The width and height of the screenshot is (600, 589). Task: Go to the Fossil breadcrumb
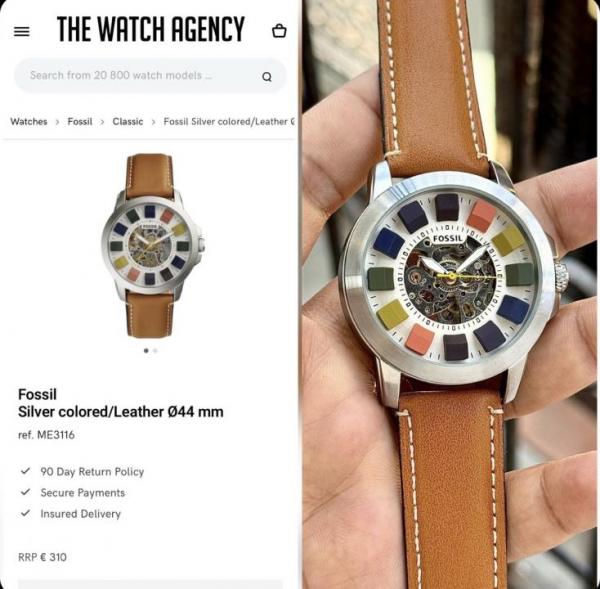tap(80, 122)
